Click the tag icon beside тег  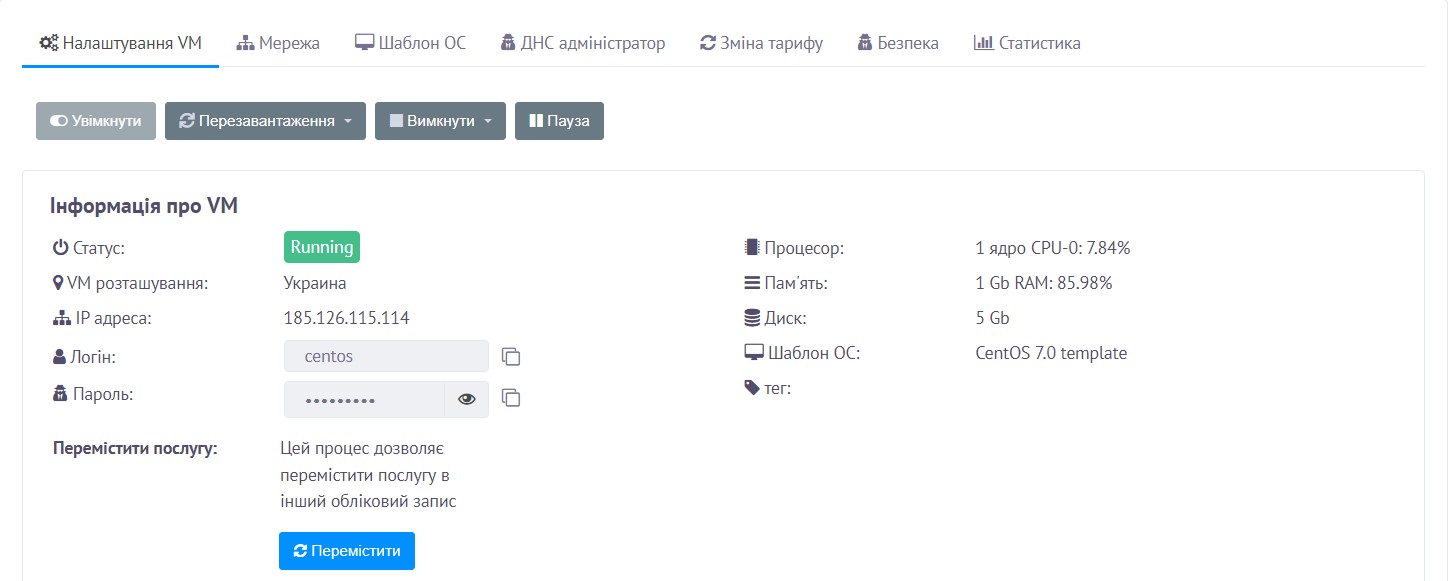click(x=751, y=388)
